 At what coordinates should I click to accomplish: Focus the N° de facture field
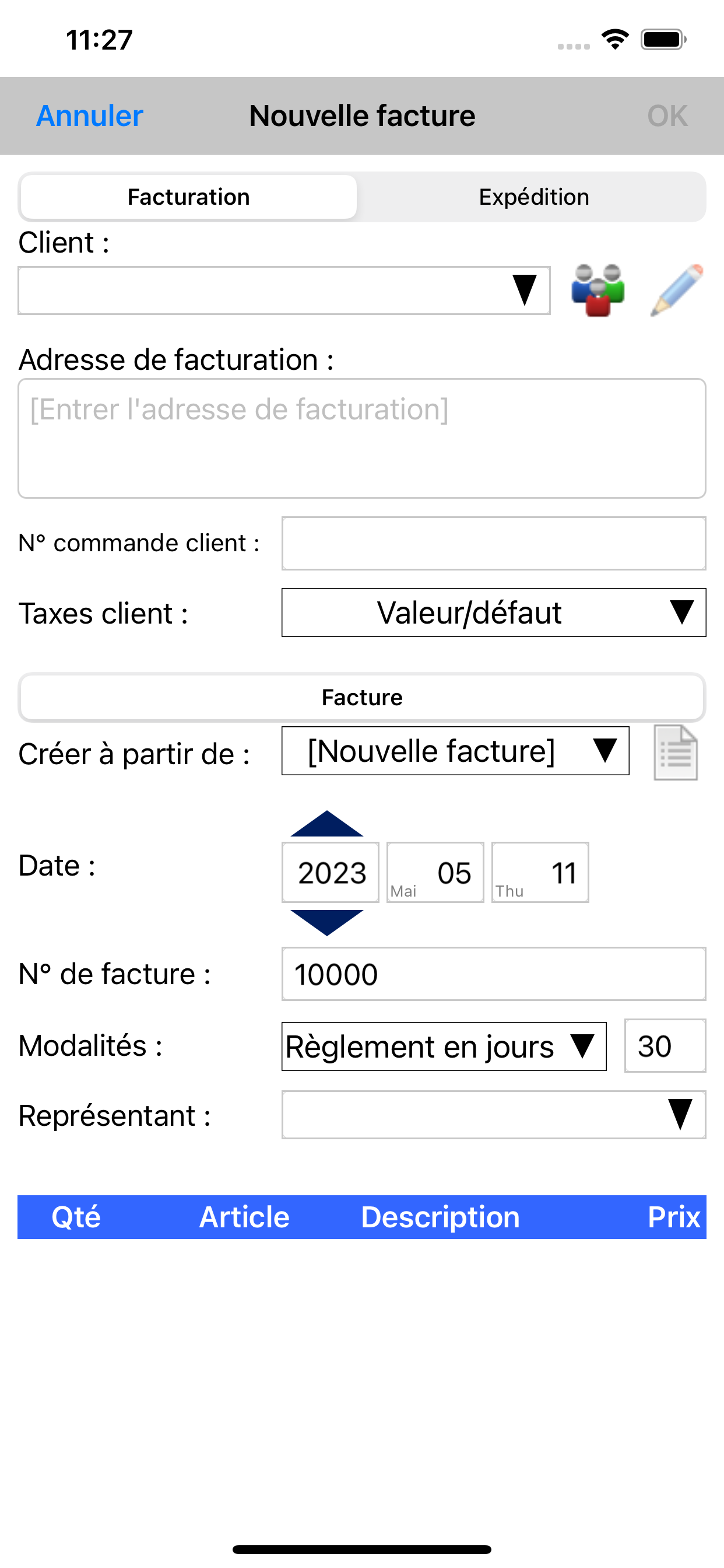(x=493, y=974)
